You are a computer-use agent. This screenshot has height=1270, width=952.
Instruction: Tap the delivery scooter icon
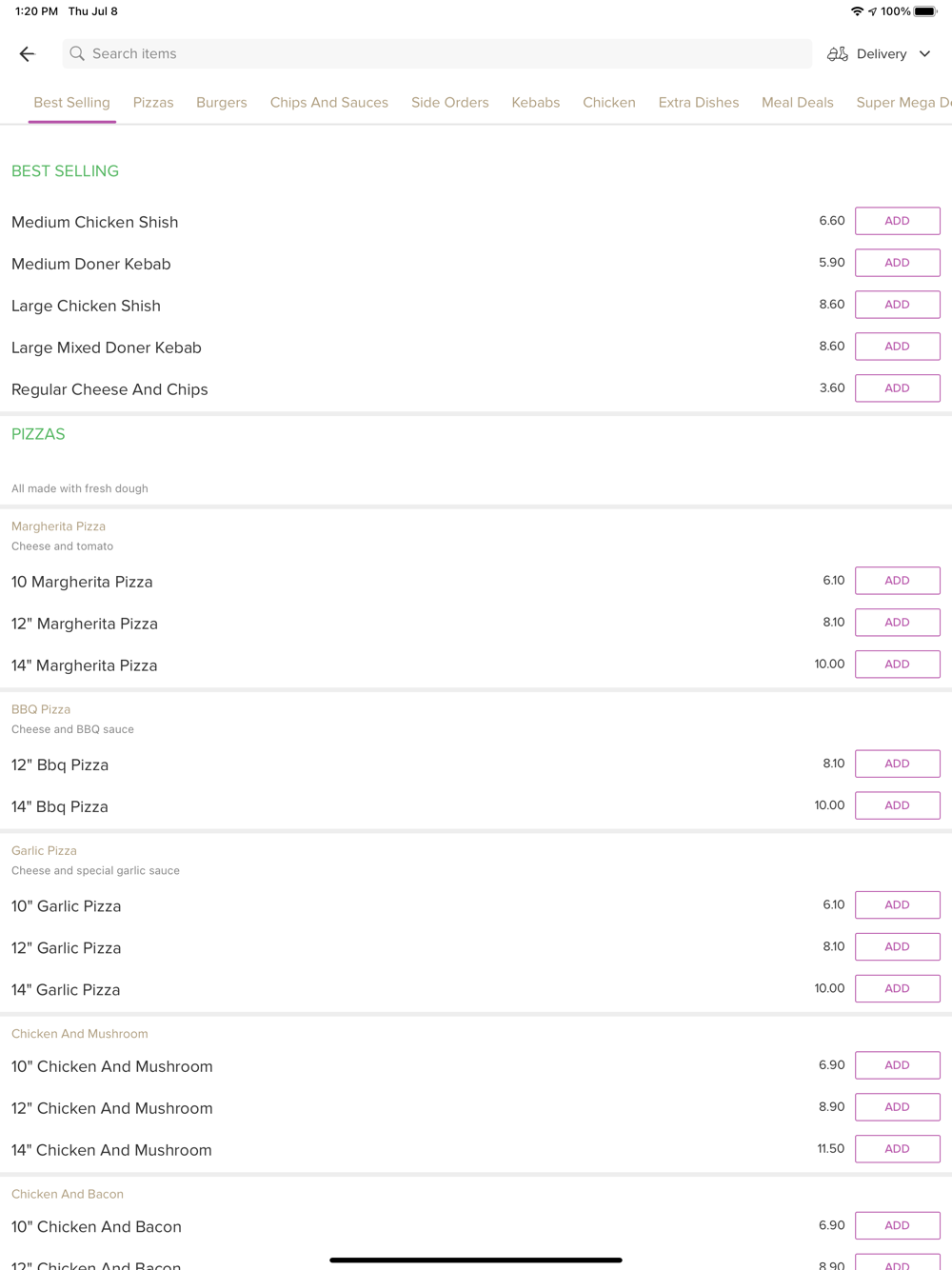click(838, 54)
